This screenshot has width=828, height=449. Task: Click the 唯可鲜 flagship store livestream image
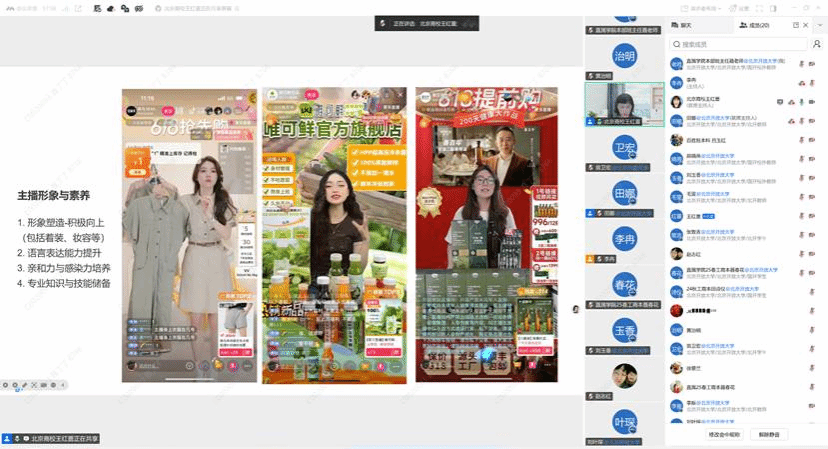[334, 235]
